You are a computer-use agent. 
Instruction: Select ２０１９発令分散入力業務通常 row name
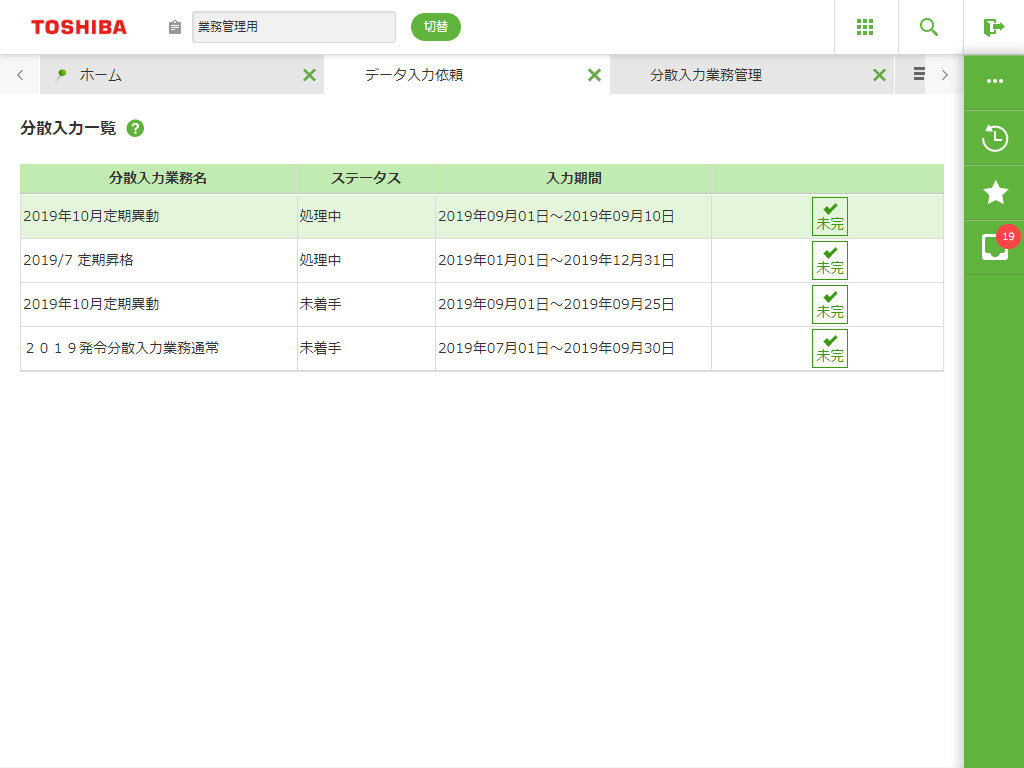[121, 348]
